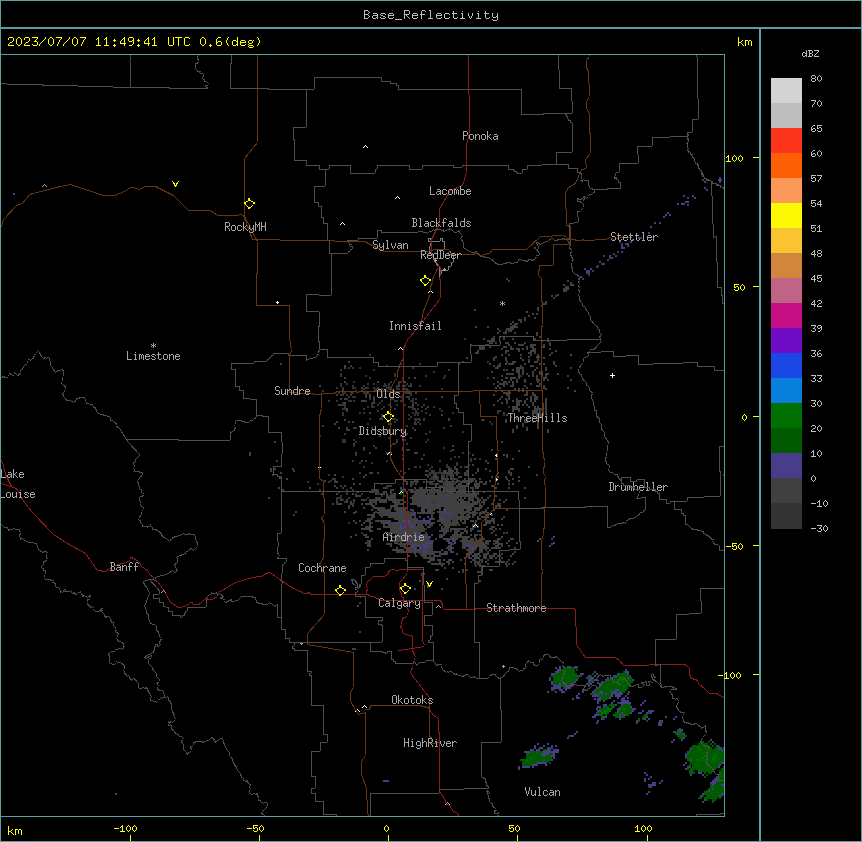Click the yellow diamond marker above RockyMH
Viewport: 862px width, 842px height.
point(249,203)
